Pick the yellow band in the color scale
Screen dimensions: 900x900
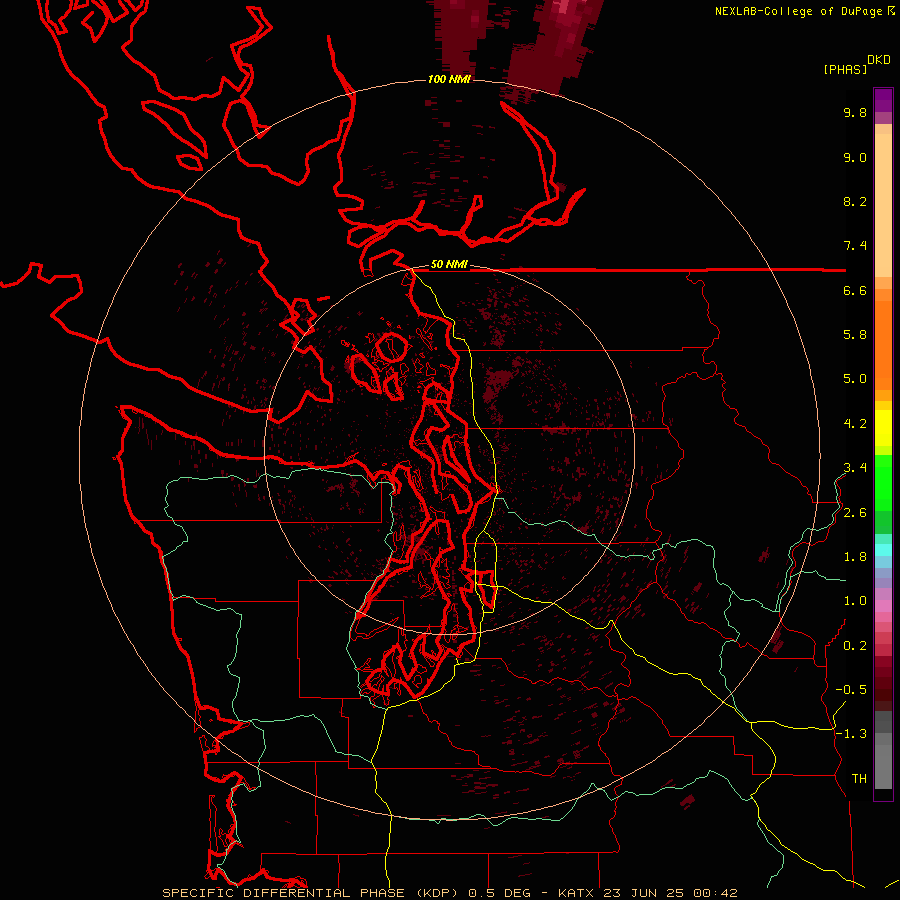(x=883, y=428)
